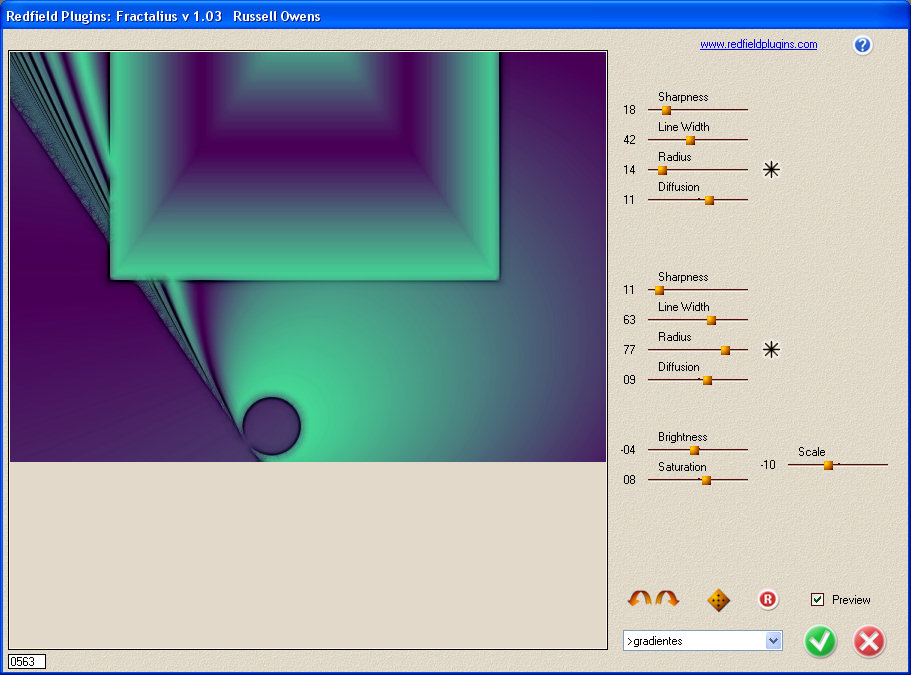Click the undo curved arrow icon
The height and width of the screenshot is (675, 911).
click(640, 599)
